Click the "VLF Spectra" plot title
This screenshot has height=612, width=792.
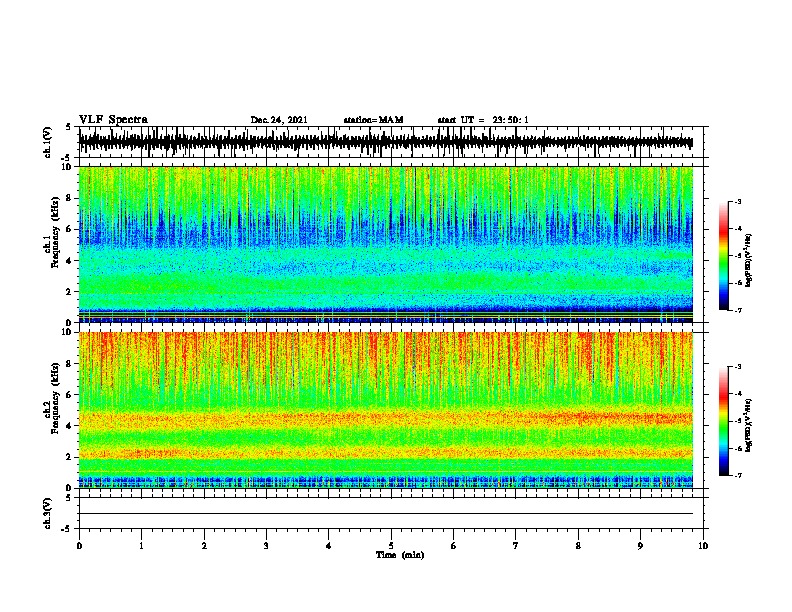[x=113, y=120]
